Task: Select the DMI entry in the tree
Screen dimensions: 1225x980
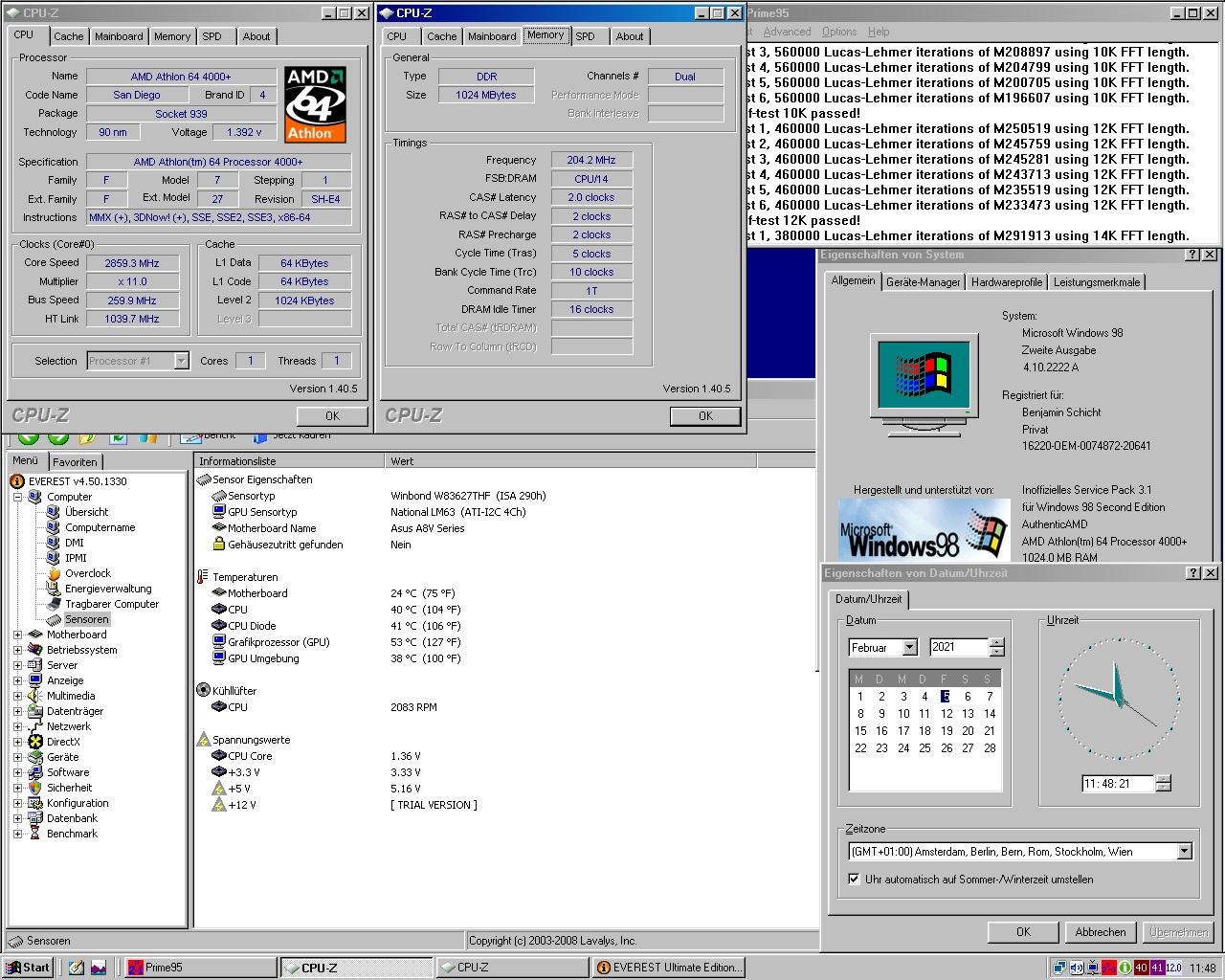Action: [66, 543]
